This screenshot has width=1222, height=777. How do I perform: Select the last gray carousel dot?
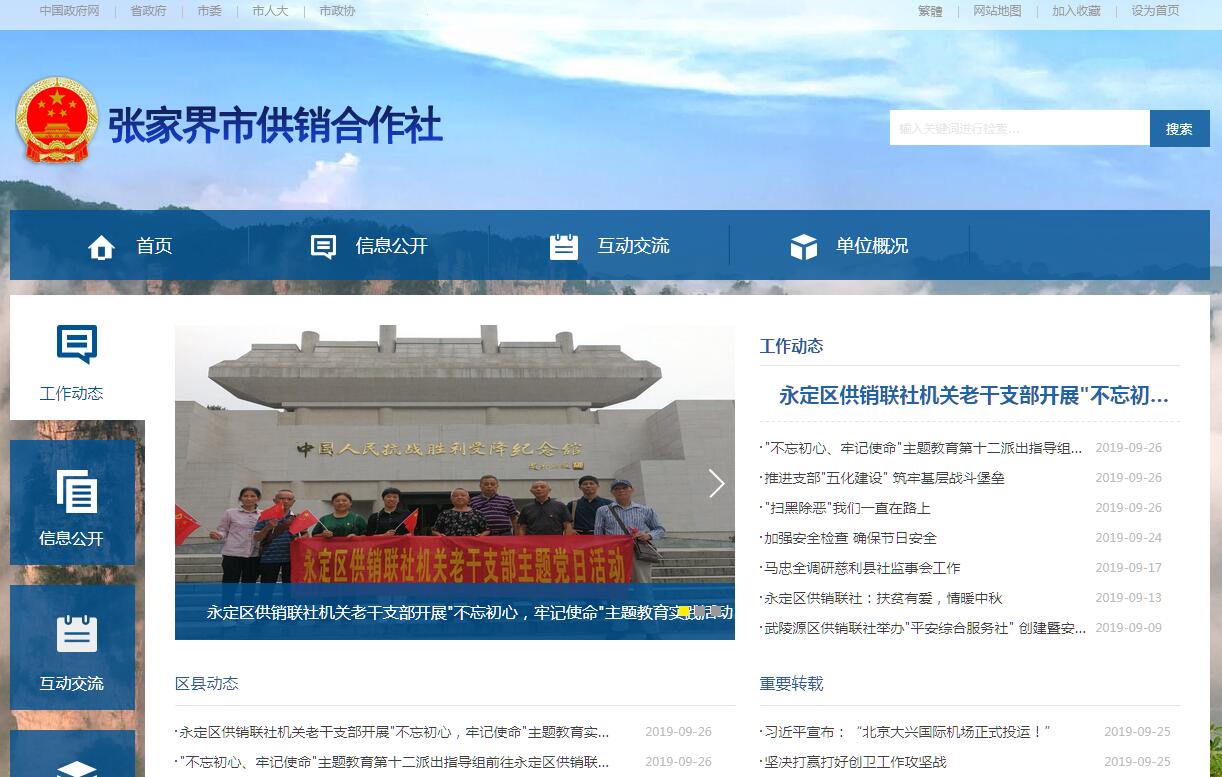point(714,611)
